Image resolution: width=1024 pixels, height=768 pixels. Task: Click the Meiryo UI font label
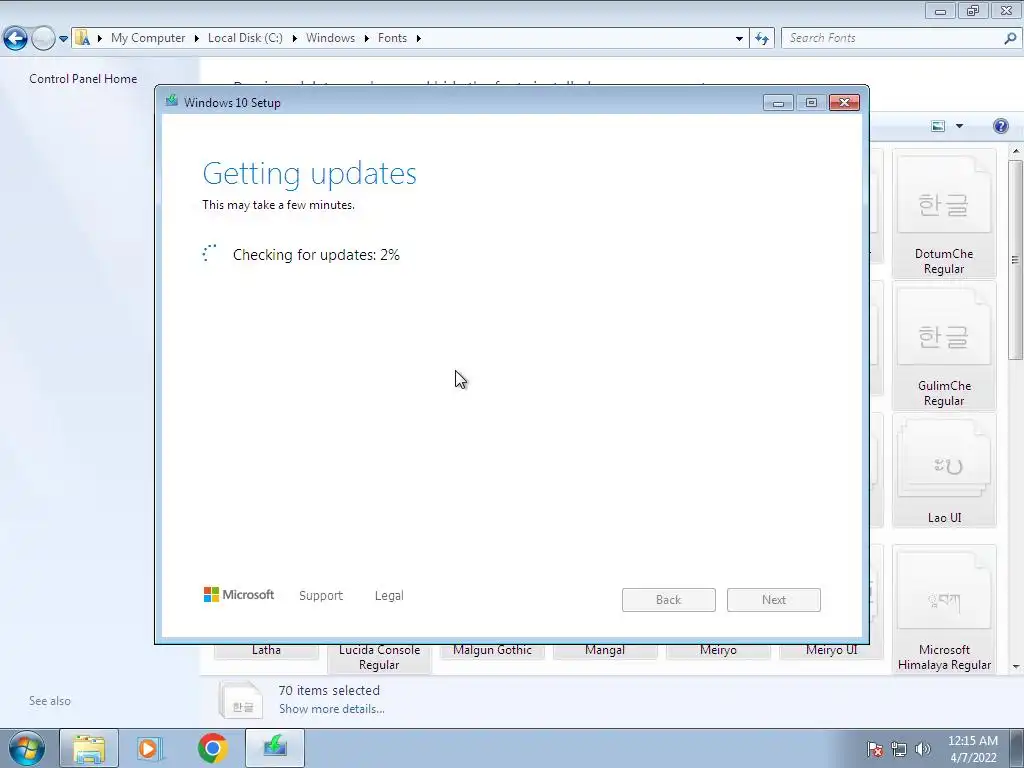831,650
